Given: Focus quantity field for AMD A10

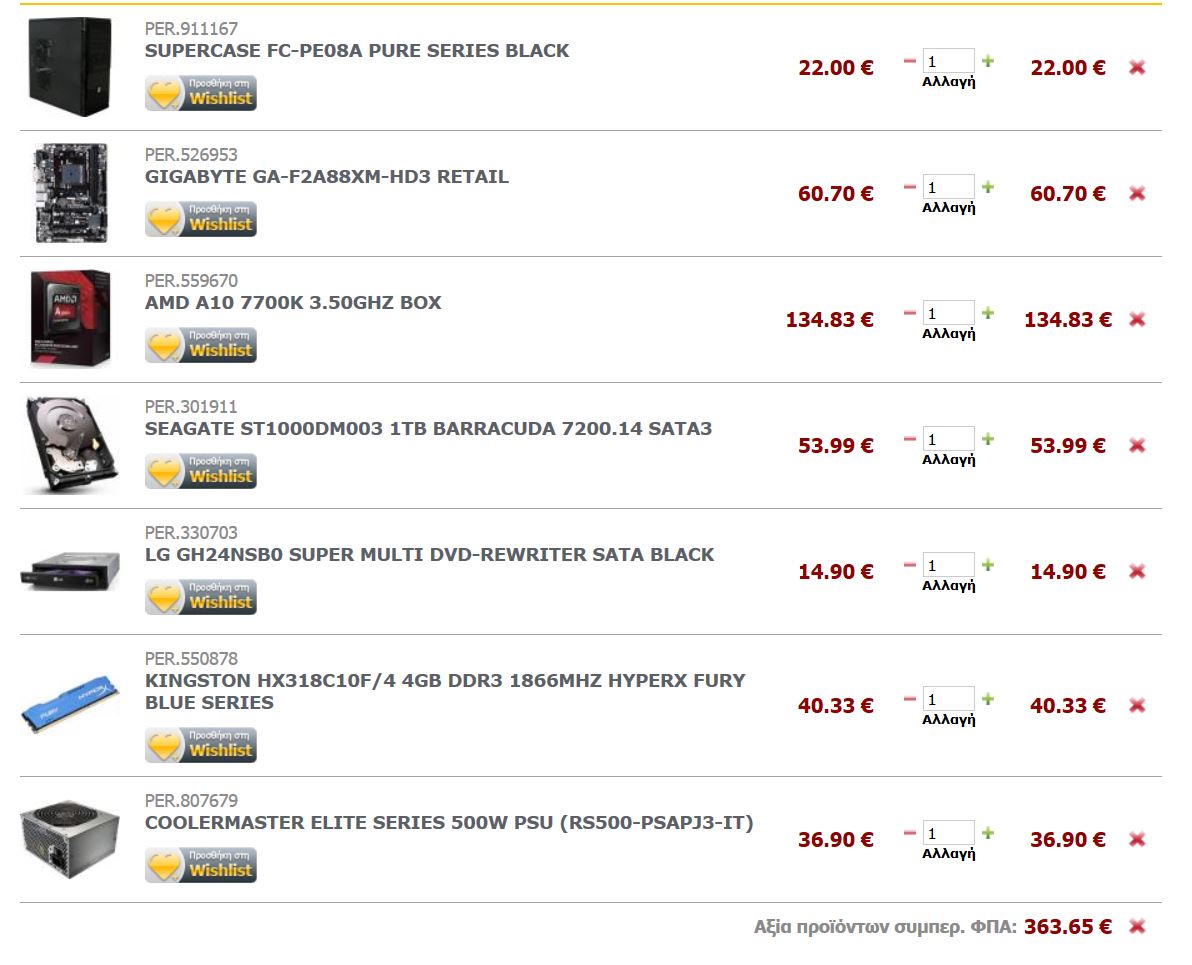Looking at the screenshot, I should click(948, 313).
